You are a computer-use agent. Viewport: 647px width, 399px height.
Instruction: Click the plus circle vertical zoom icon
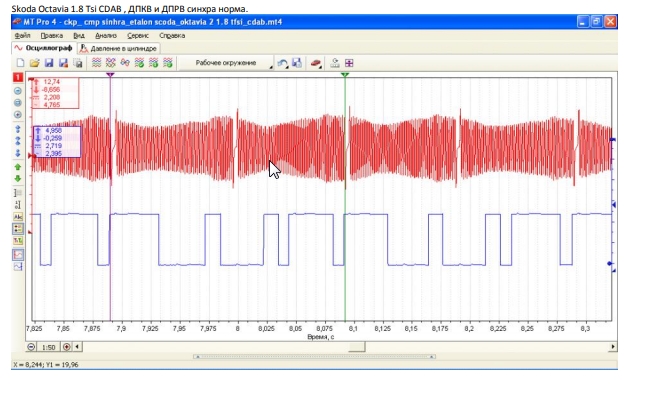click(18, 115)
